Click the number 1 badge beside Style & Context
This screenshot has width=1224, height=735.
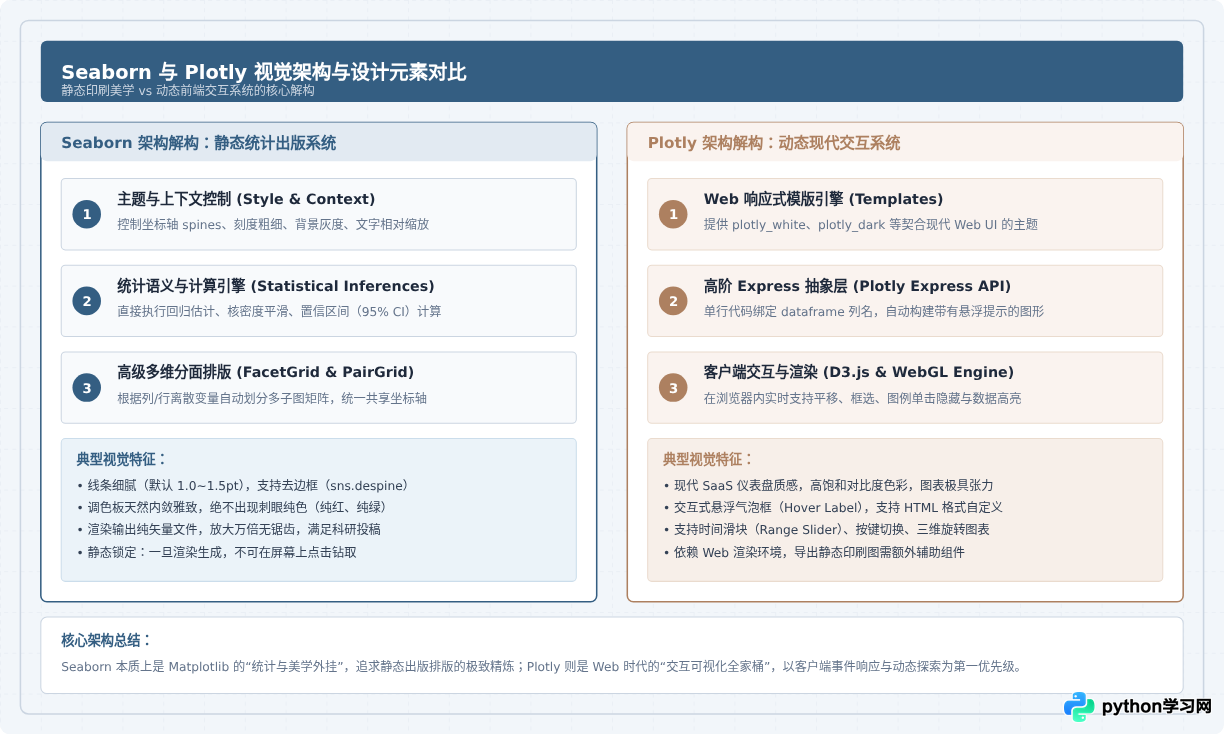tap(87, 214)
